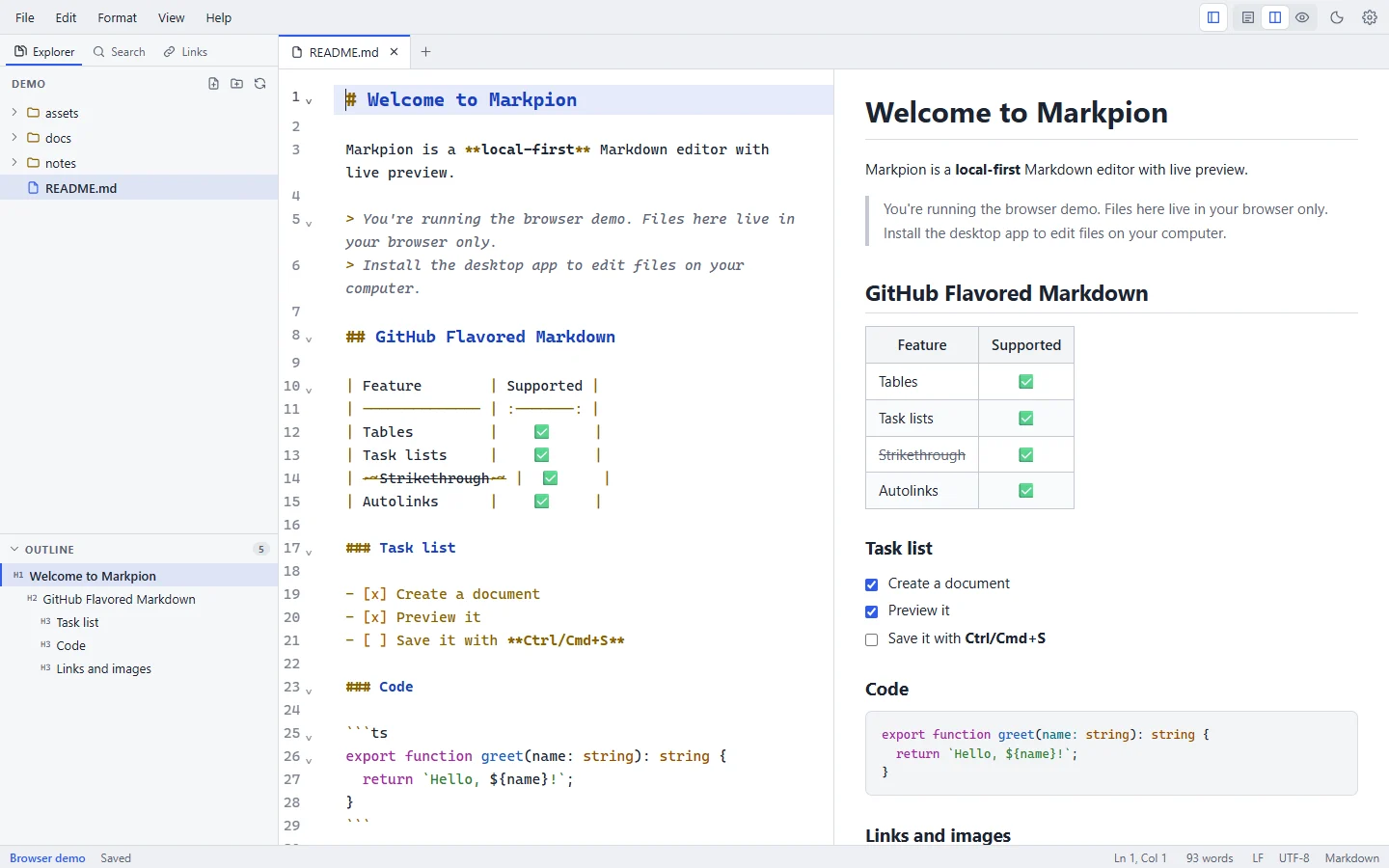
Task: Click 'Markdown' language mode indicator
Action: coord(1352,858)
